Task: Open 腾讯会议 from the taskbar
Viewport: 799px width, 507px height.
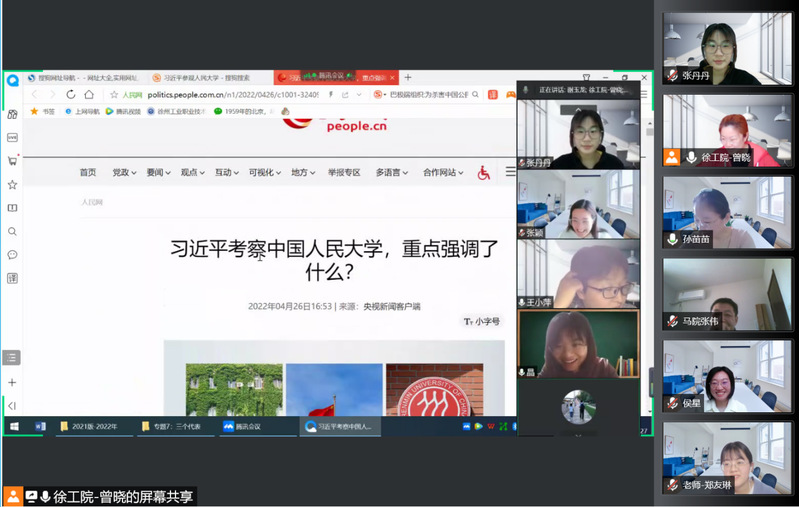Action: 241,426
